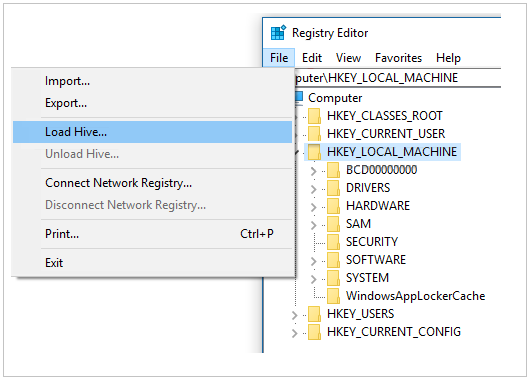Click the SAM folder icon
Screen dimensions: 532x384
coord(334,224)
